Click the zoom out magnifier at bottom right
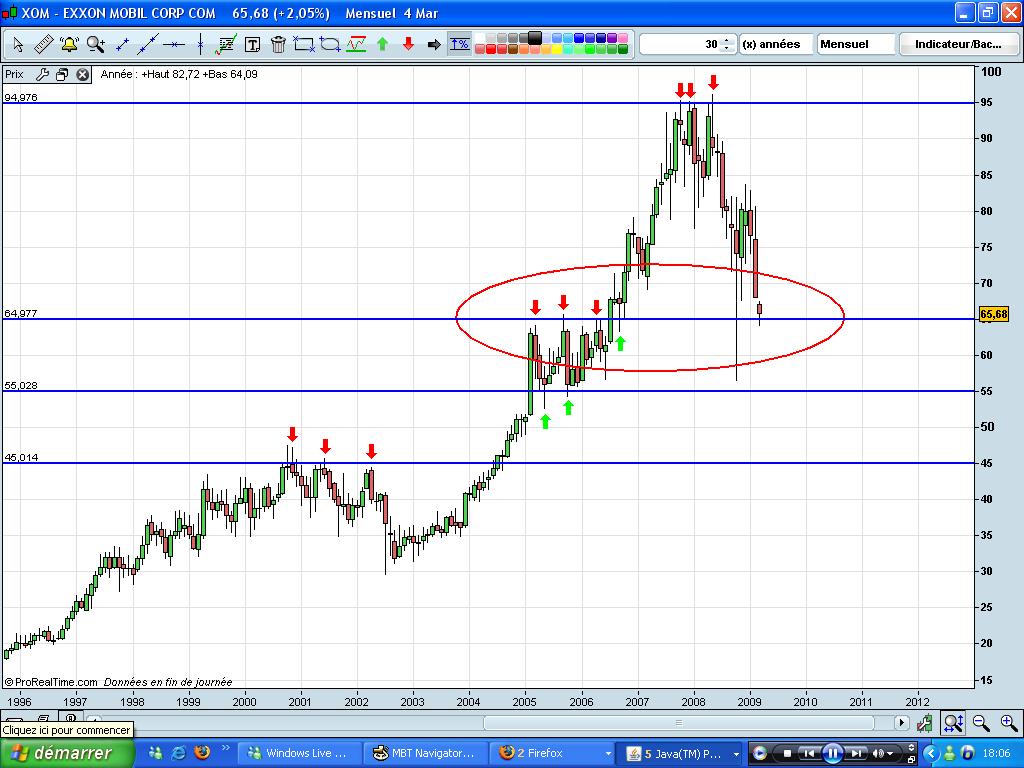Viewport: 1024px width, 768px height. [x=981, y=722]
